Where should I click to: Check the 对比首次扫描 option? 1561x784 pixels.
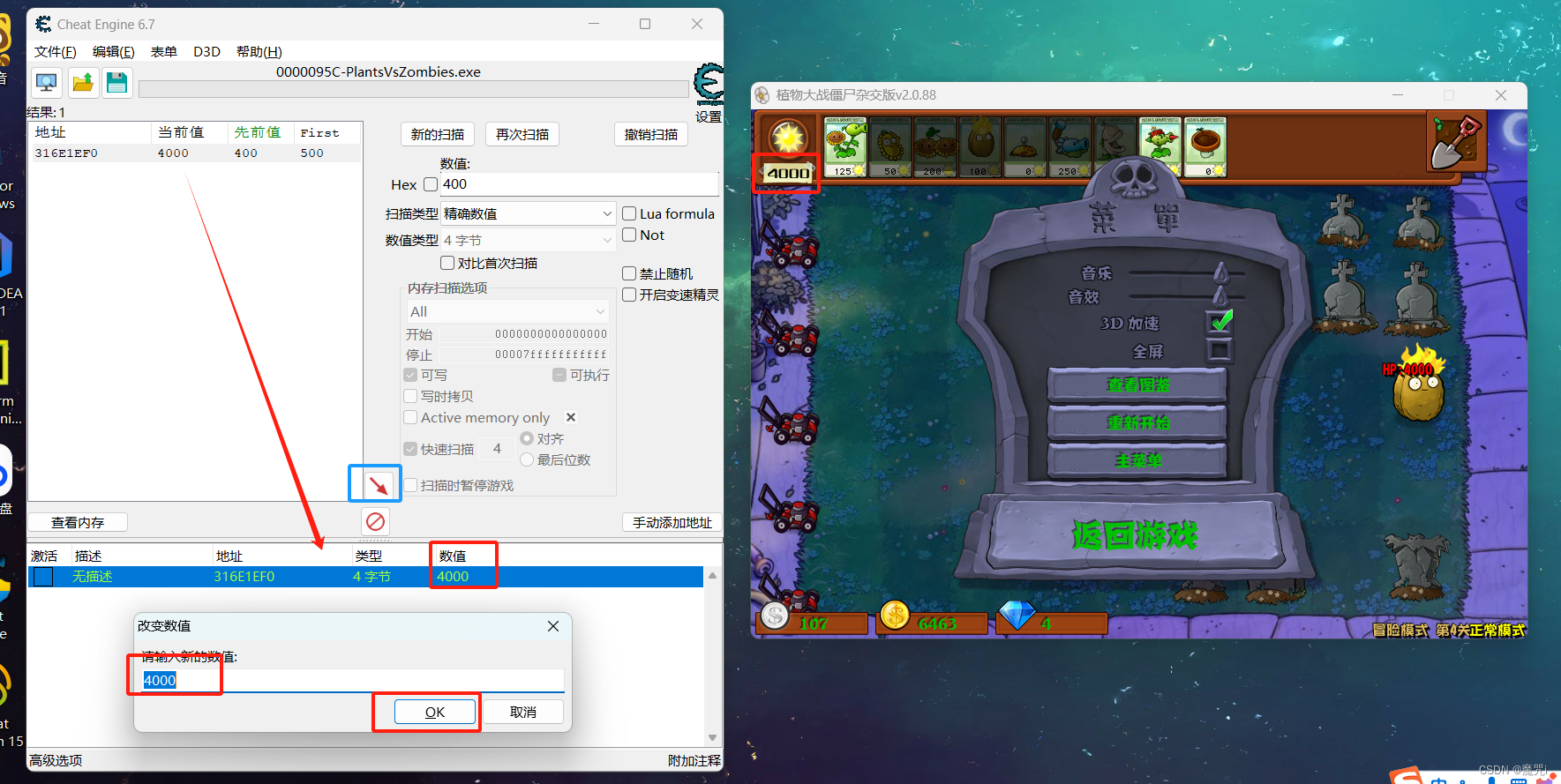447,263
